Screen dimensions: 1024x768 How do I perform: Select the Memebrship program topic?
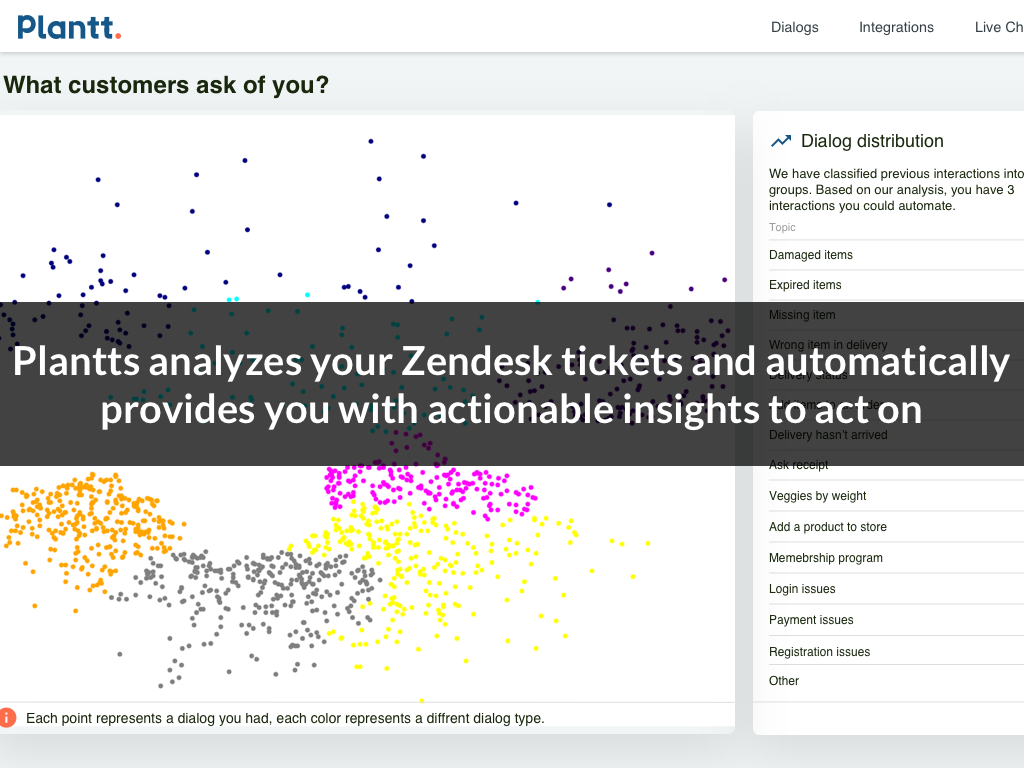(x=826, y=558)
